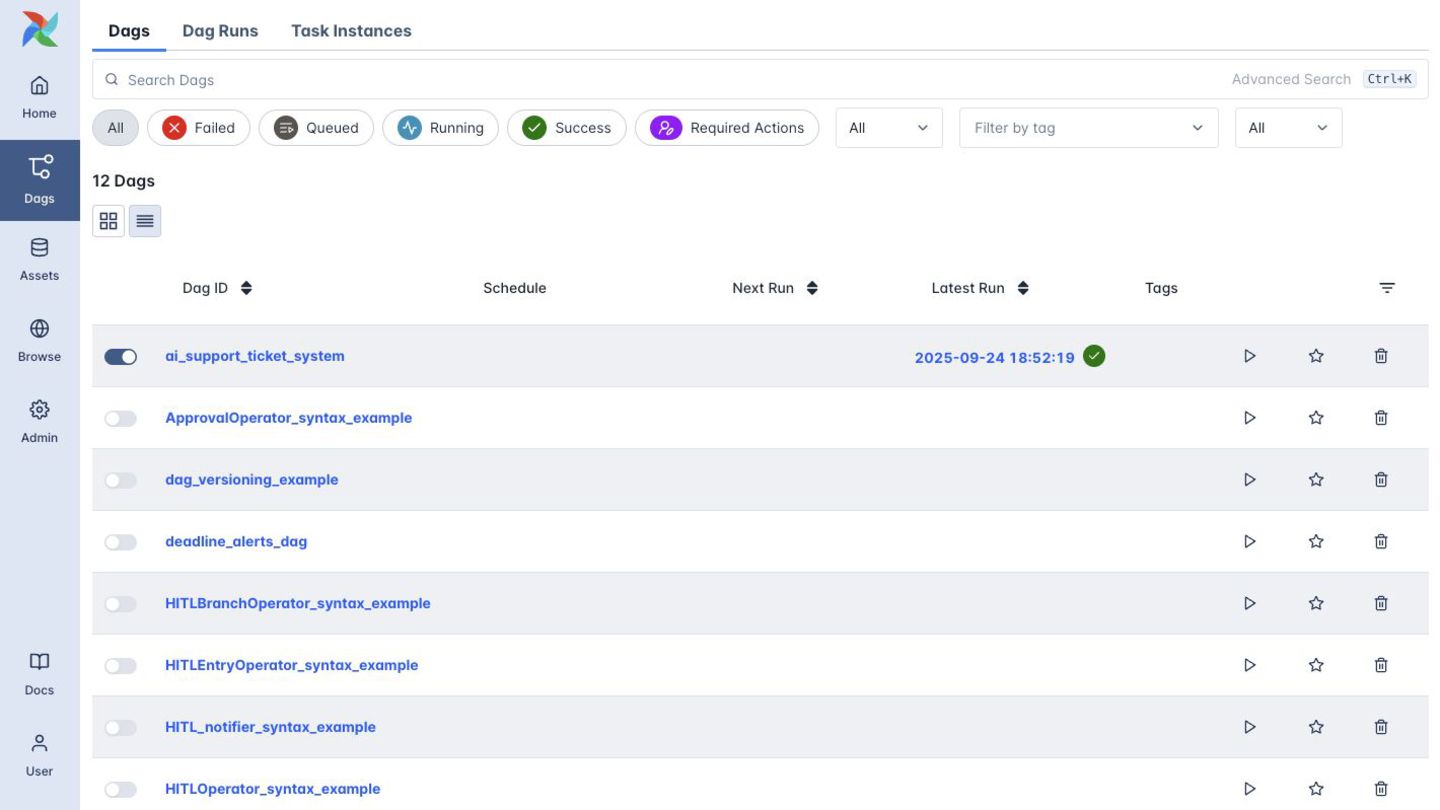Delete the deadline_alerts_dag Dag
The width and height of the screenshot is (1440, 810).
coord(1381,542)
